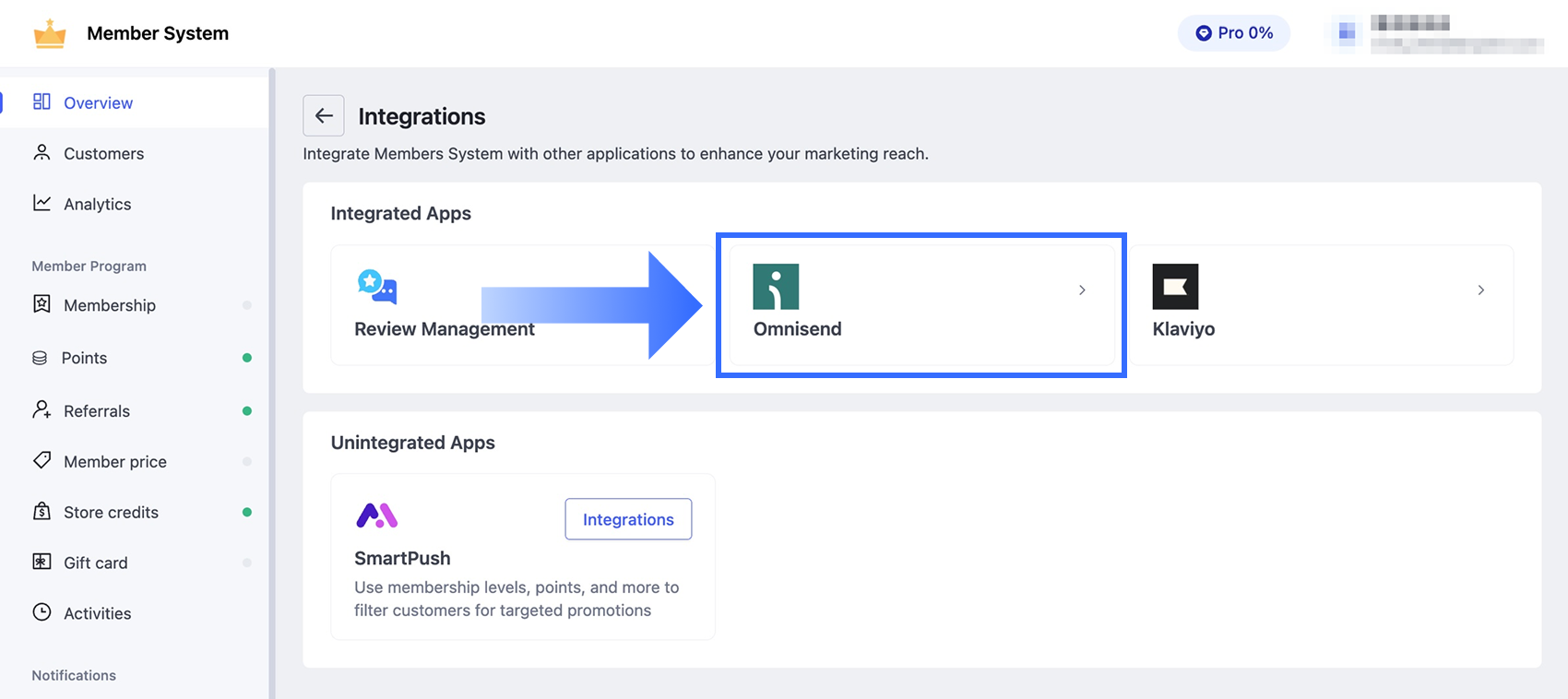Click the user account avatar
Viewport: 1568px width, 699px height.
tap(1347, 33)
